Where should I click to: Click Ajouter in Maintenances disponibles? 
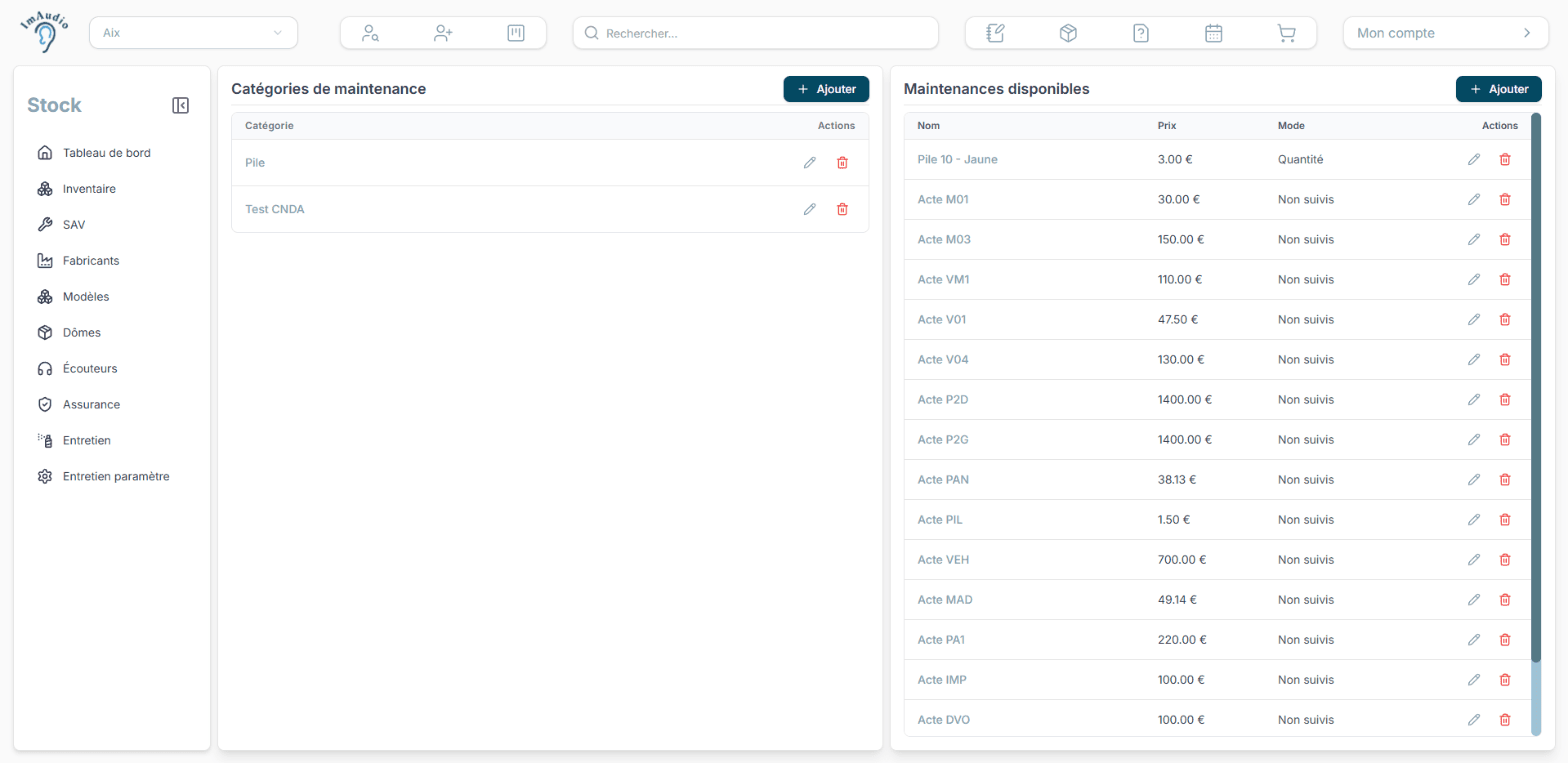coord(1499,89)
